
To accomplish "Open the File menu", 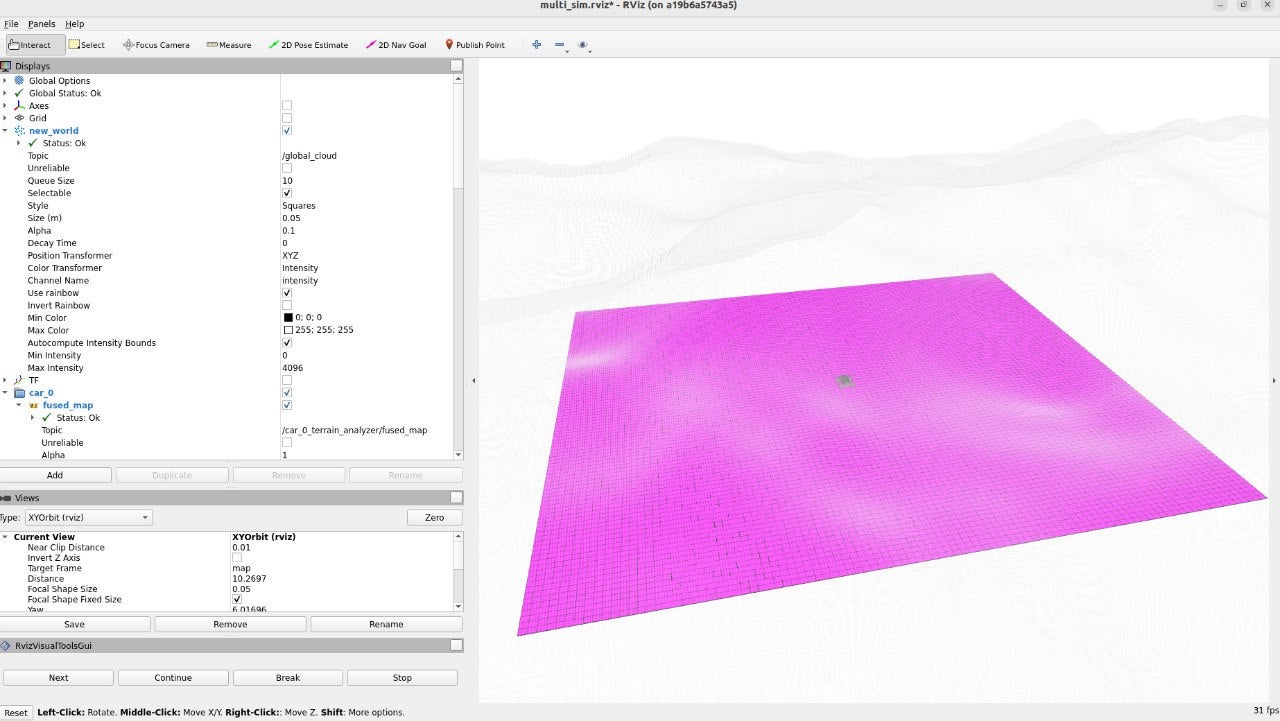I will 11,24.
